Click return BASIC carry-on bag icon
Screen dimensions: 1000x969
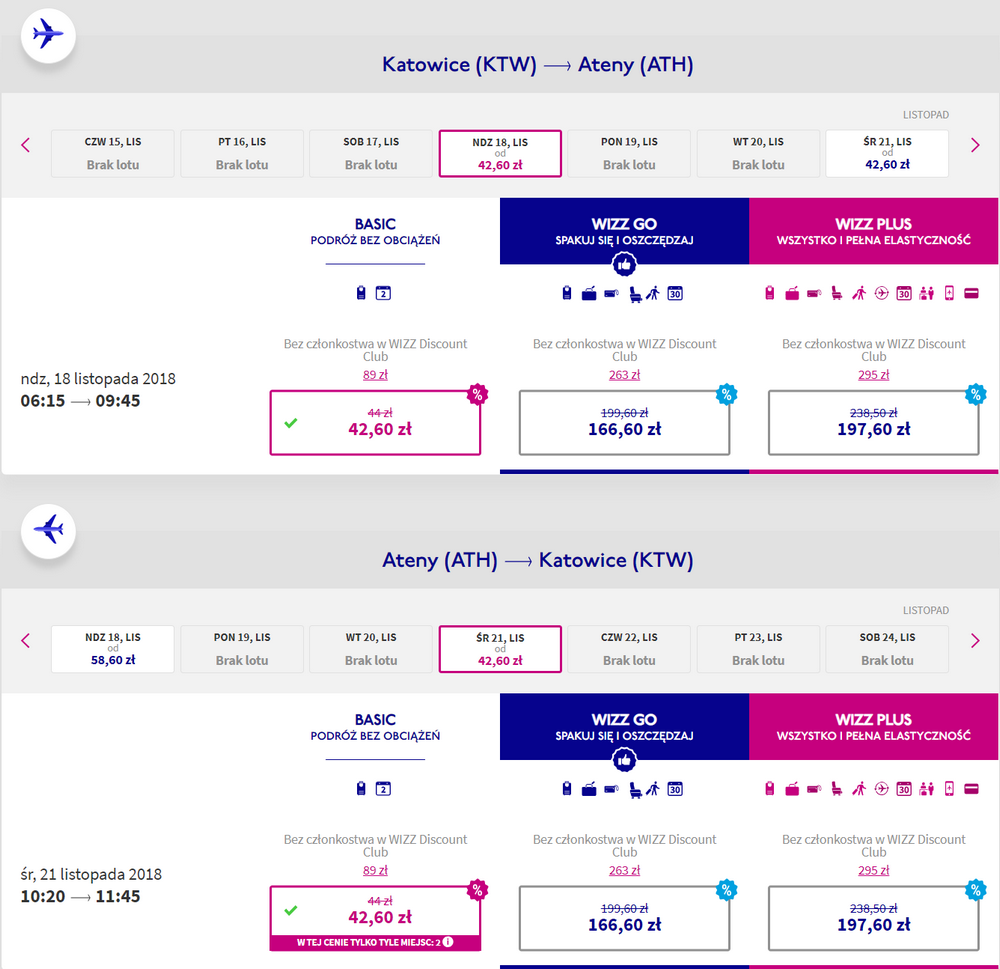(x=361, y=788)
